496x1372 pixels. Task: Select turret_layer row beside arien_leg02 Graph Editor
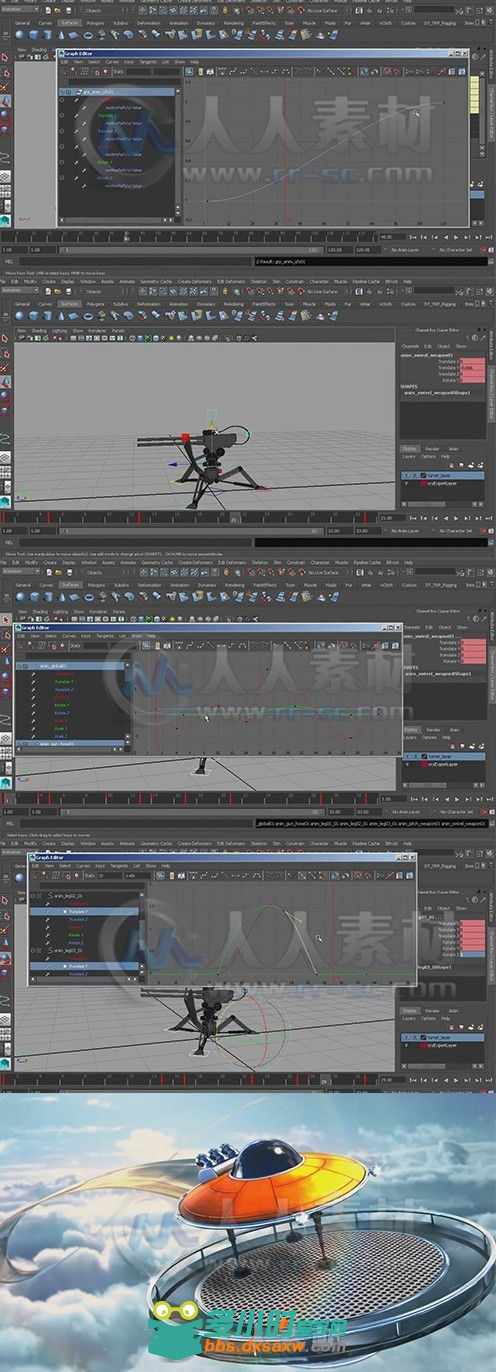pyautogui.click(x=442, y=1035)
